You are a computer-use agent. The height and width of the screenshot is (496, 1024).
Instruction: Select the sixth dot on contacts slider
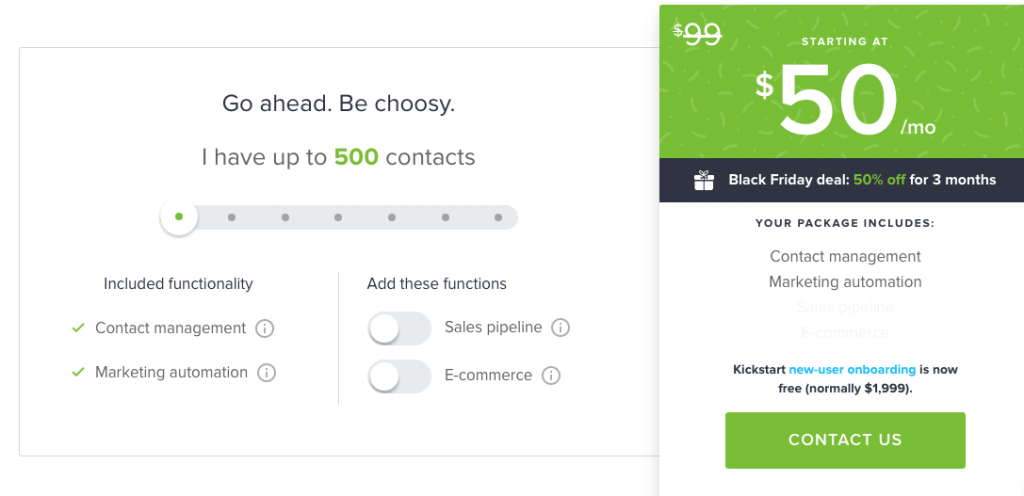(x=445, y=217)
